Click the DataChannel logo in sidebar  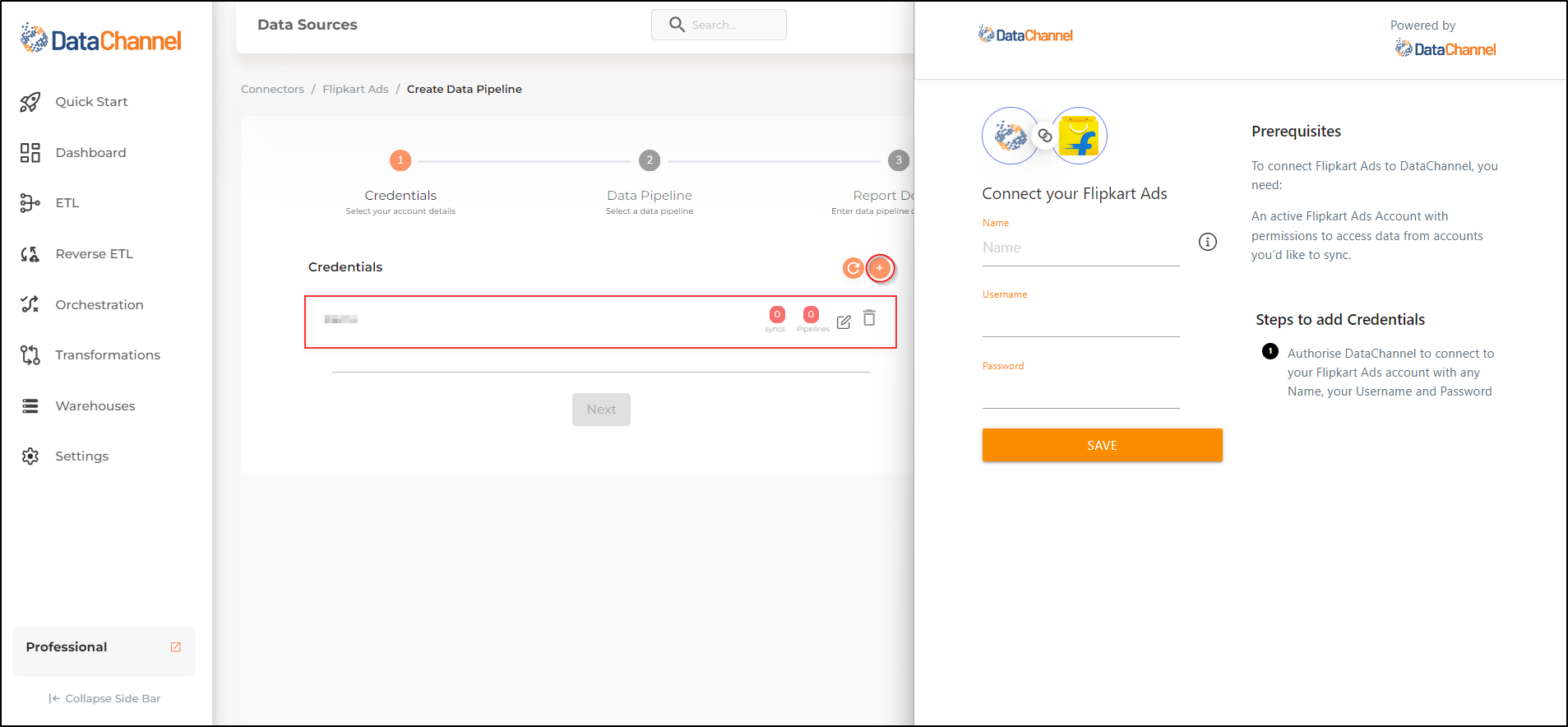click(100, 39)
